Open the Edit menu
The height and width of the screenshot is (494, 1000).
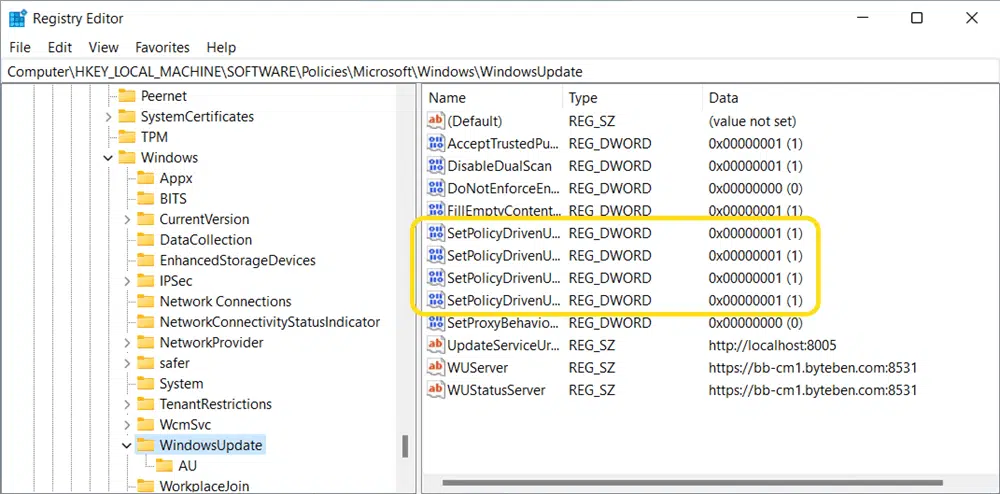coord(60,47)
